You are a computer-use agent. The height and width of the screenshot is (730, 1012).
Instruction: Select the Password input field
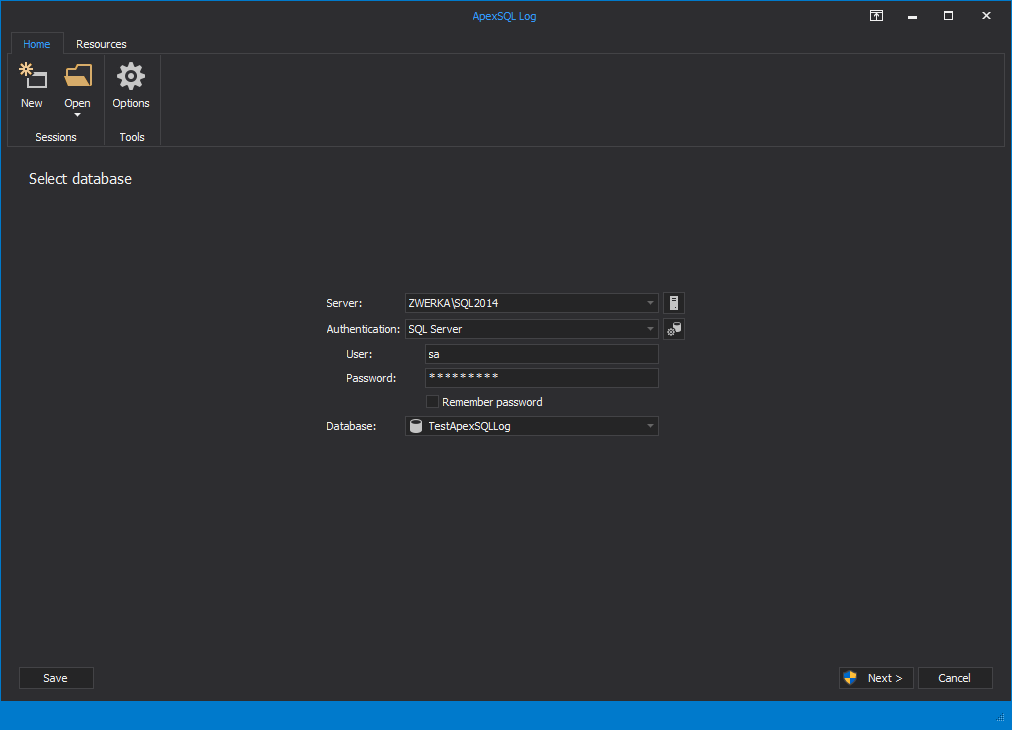tap(540, 377)
